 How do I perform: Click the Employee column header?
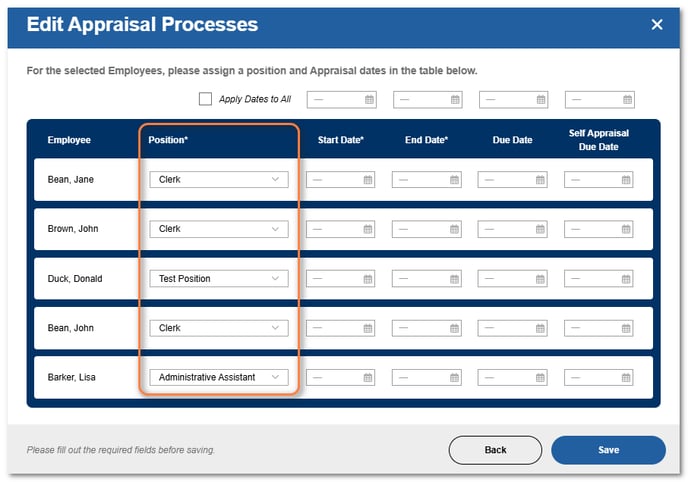(69, 140)
